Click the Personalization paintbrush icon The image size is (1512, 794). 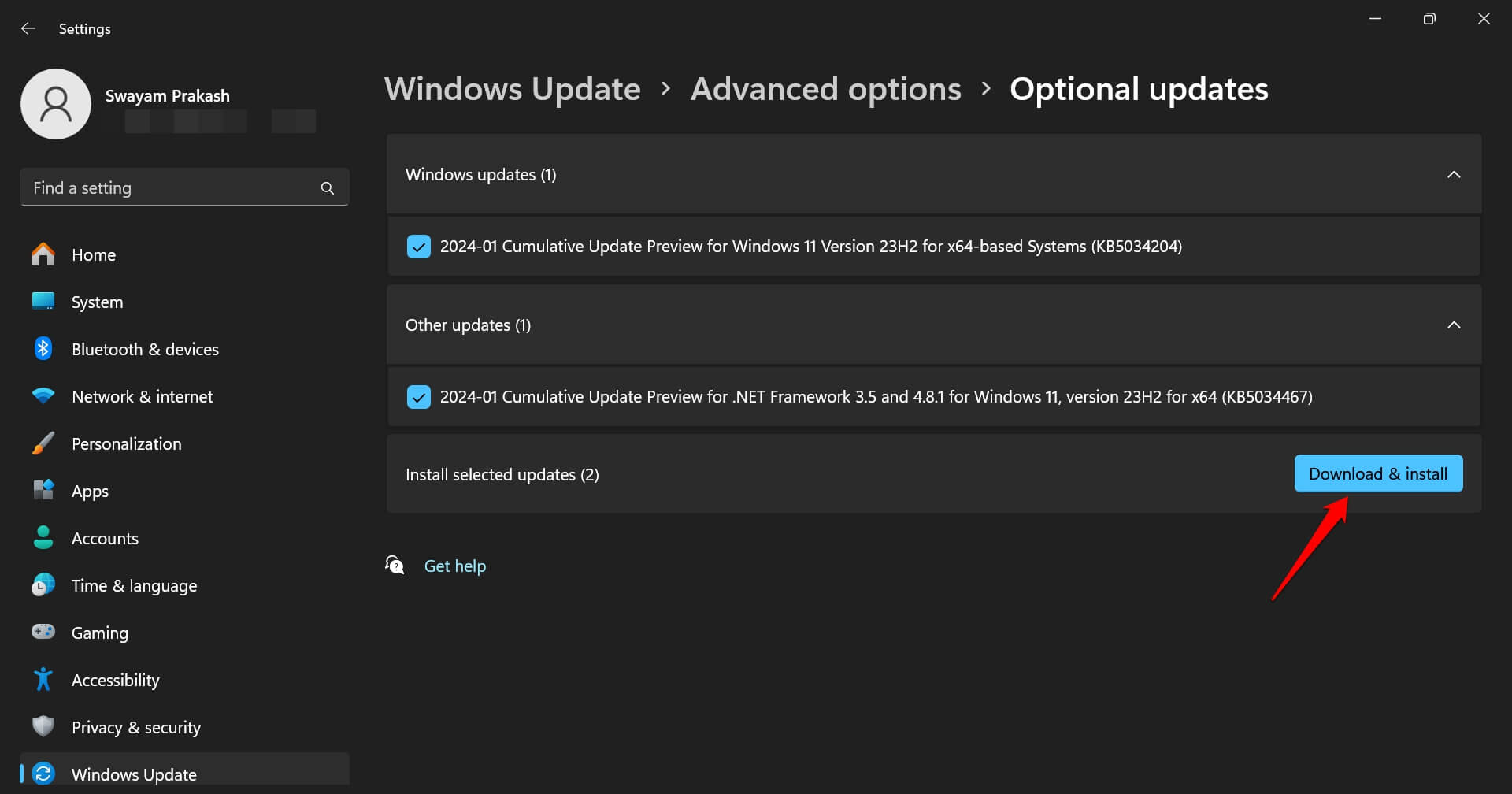click(43, 443)
